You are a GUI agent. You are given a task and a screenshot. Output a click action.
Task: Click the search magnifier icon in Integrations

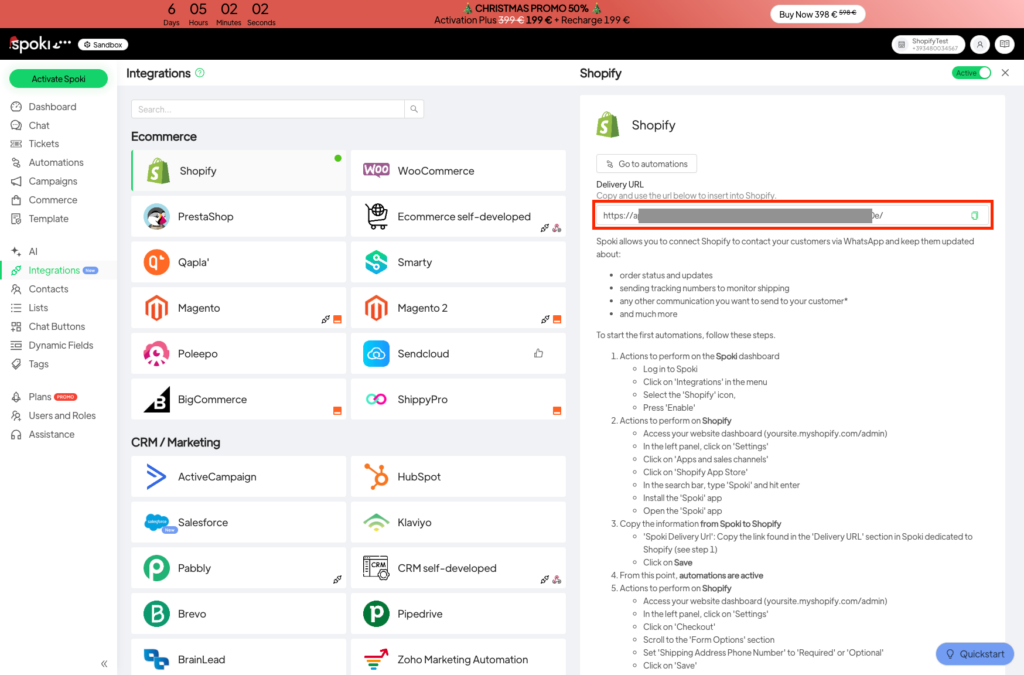(x=414, y=109)
